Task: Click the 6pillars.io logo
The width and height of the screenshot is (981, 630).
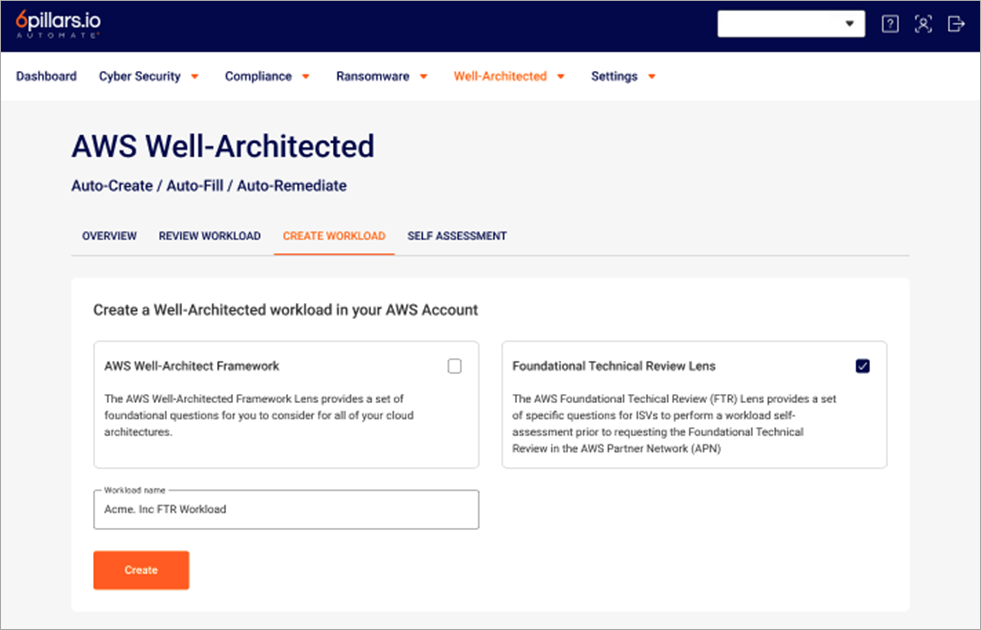Action: [x=58, y=24]
